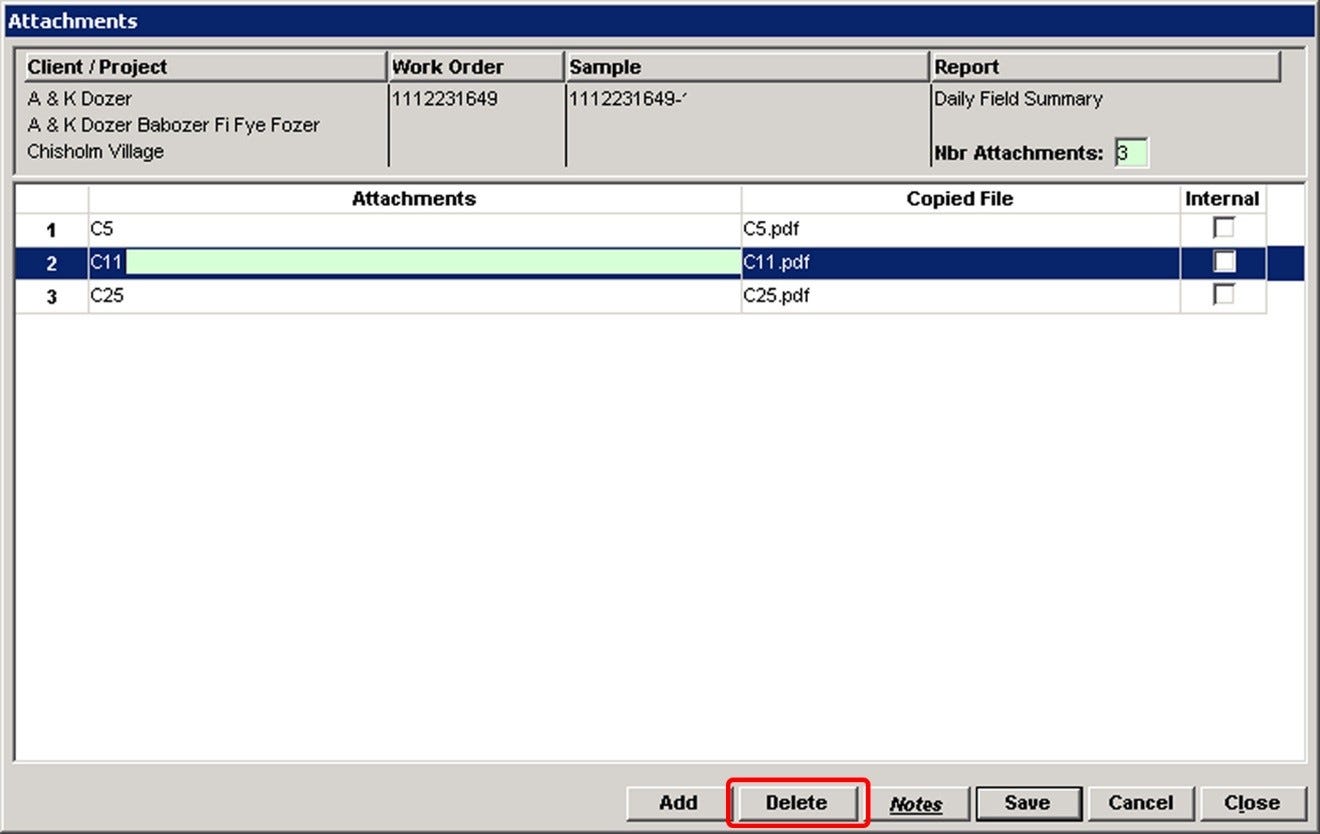The height and width of the screenshot is (834, 1320).
Task: Click the A & K Dozer client name
Action: pyautogui.click(x=80, y=99)
